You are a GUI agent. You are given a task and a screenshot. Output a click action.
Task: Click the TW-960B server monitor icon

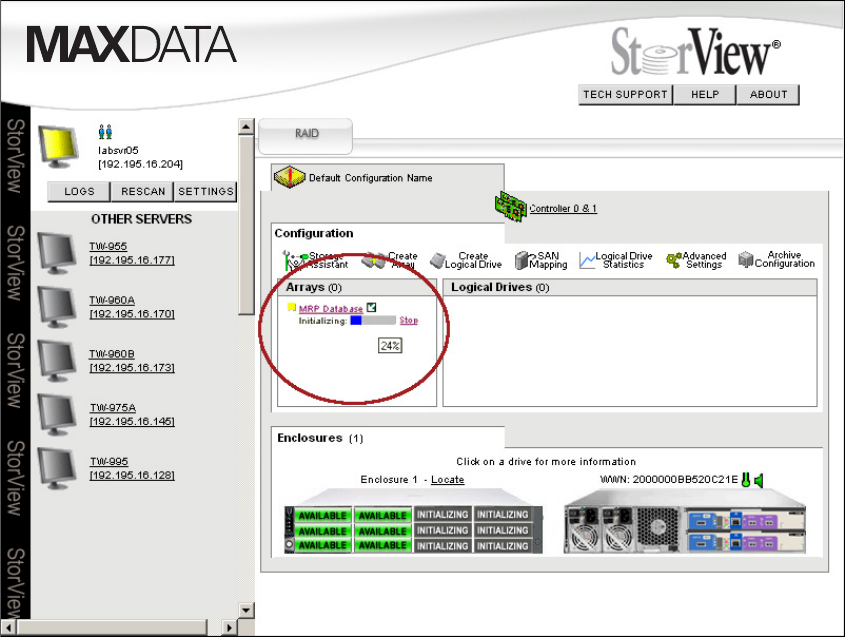coord(57,361)
